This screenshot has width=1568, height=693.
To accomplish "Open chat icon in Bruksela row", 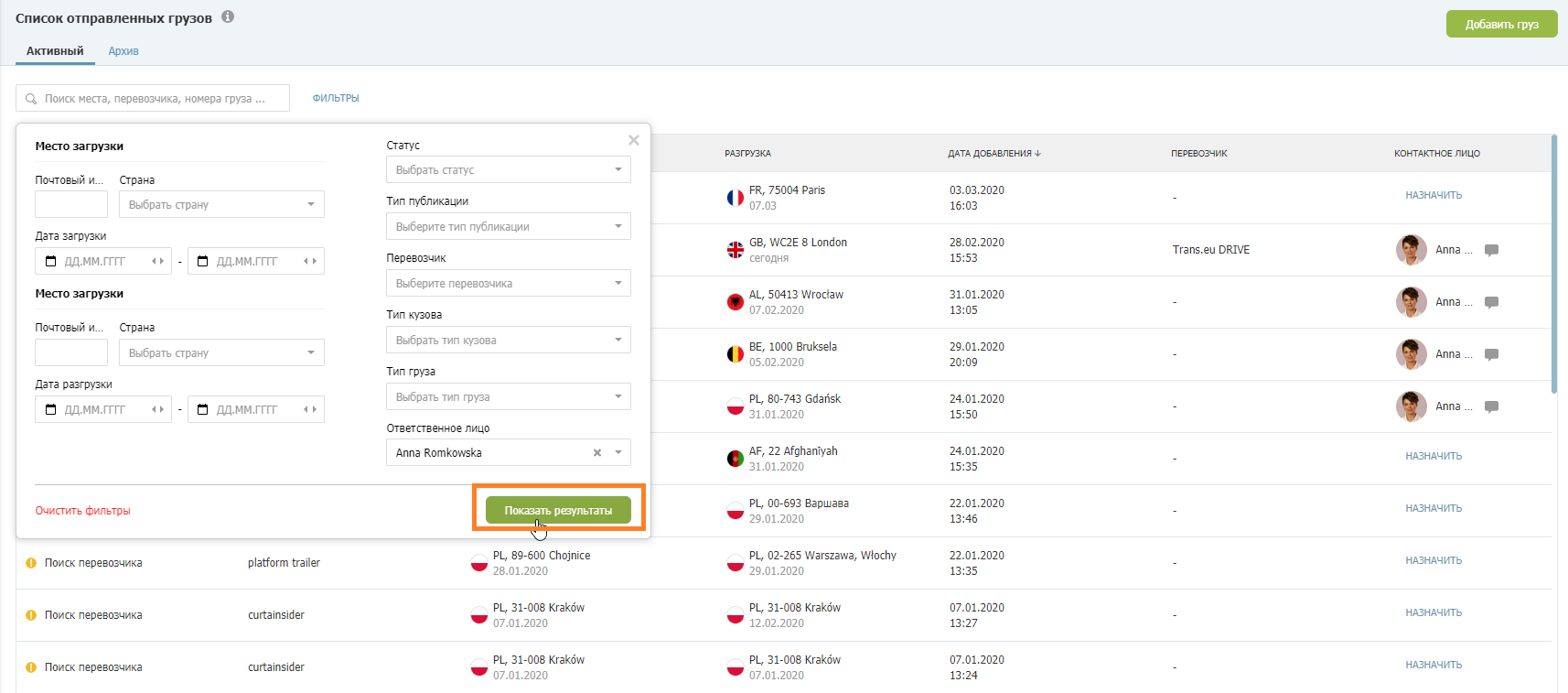I will [x=1491, y=354].
